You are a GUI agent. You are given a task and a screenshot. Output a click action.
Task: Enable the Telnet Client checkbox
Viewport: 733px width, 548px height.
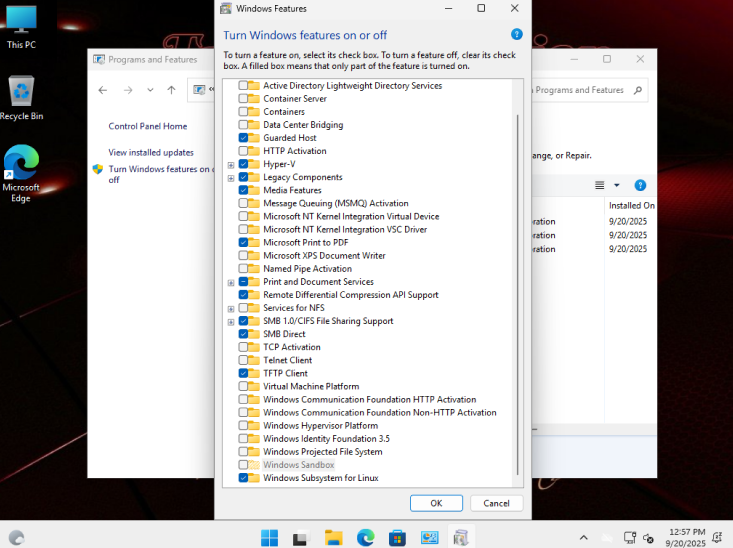[x=243, y=360]
